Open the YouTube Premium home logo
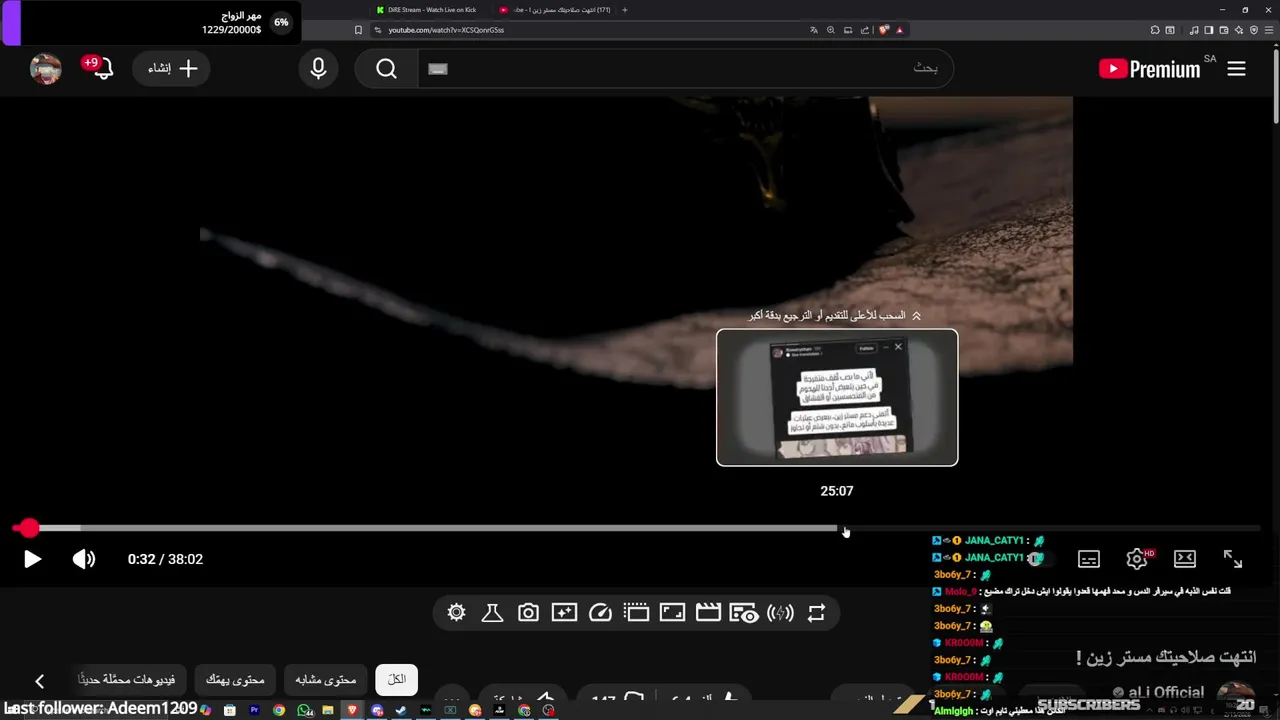This screenshot has width=1280, height=720. tap(1149, 69)
